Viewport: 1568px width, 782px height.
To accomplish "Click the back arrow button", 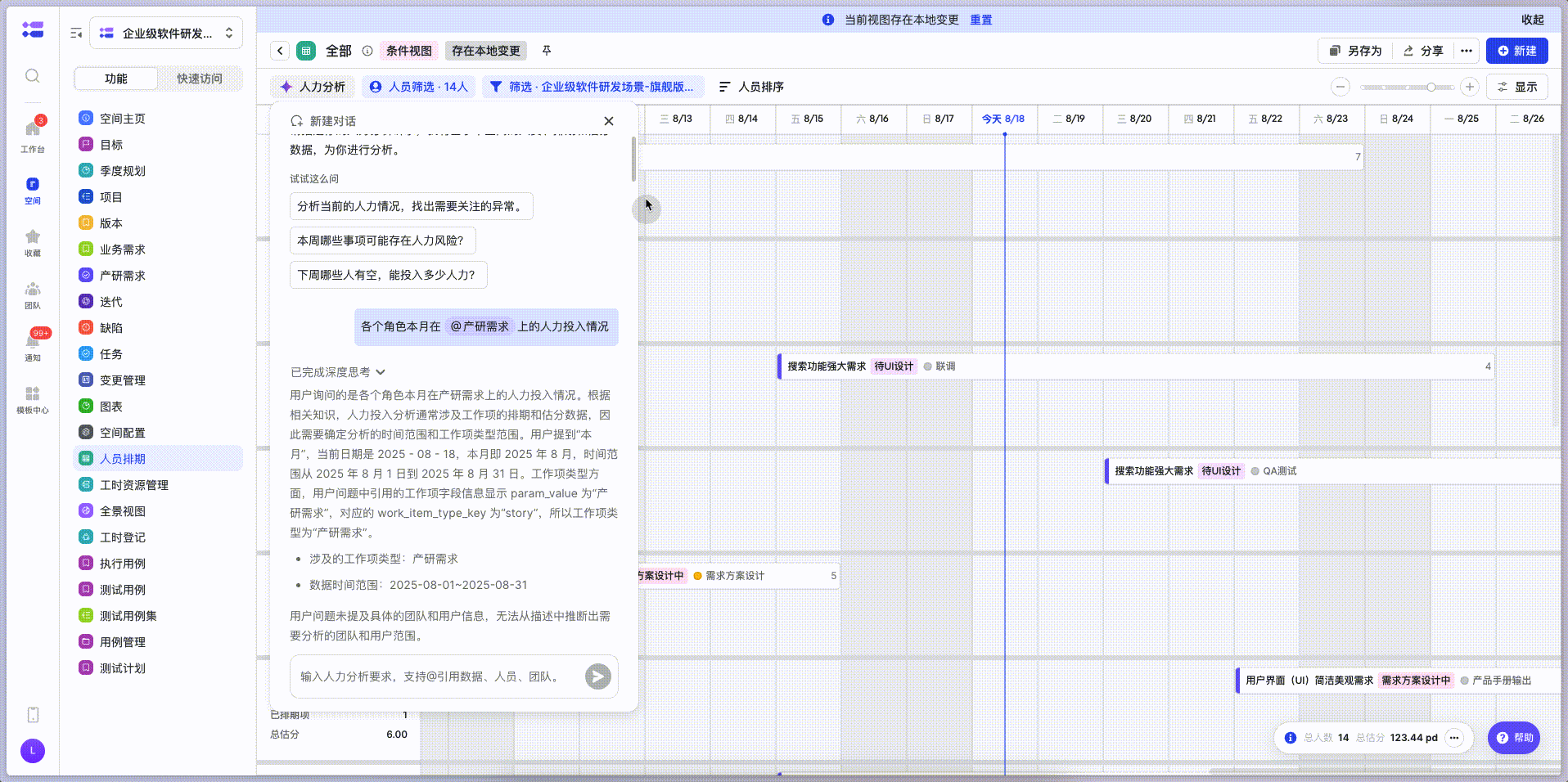I will 280,51.
